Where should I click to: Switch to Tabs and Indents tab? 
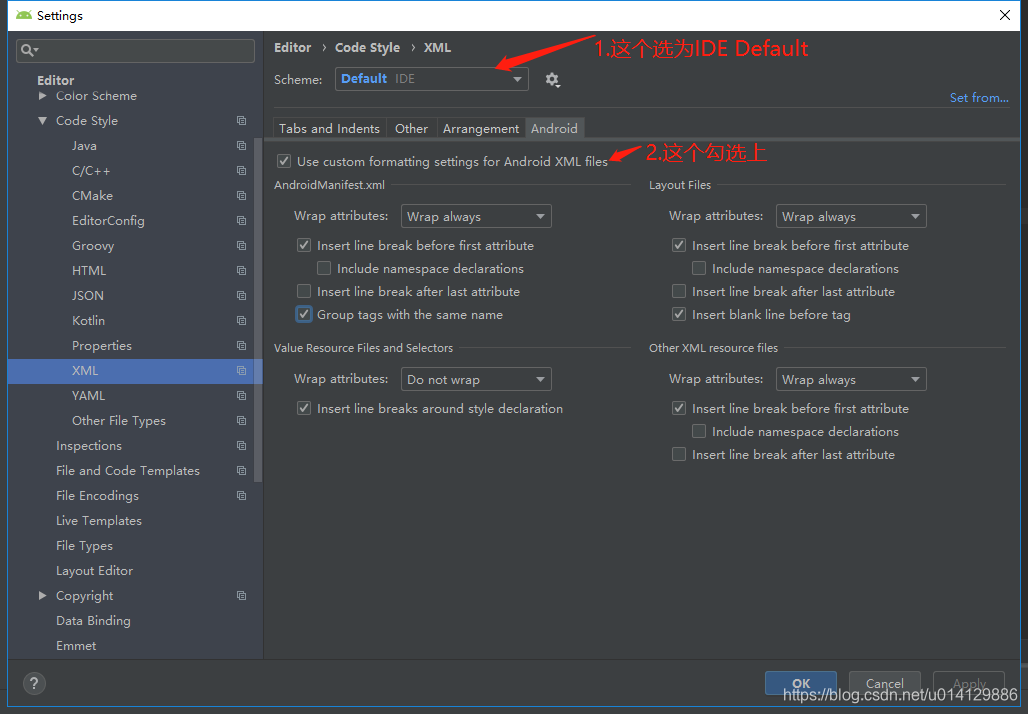(x=330, y=129)
